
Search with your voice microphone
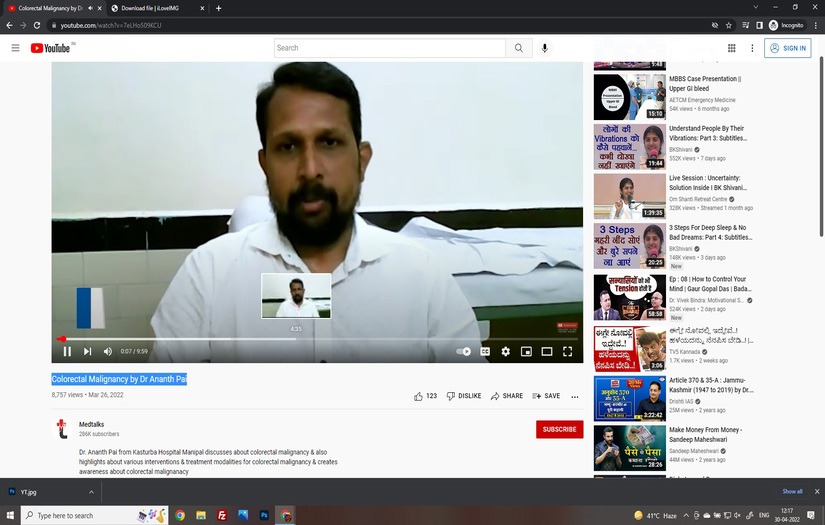(545, 48)
